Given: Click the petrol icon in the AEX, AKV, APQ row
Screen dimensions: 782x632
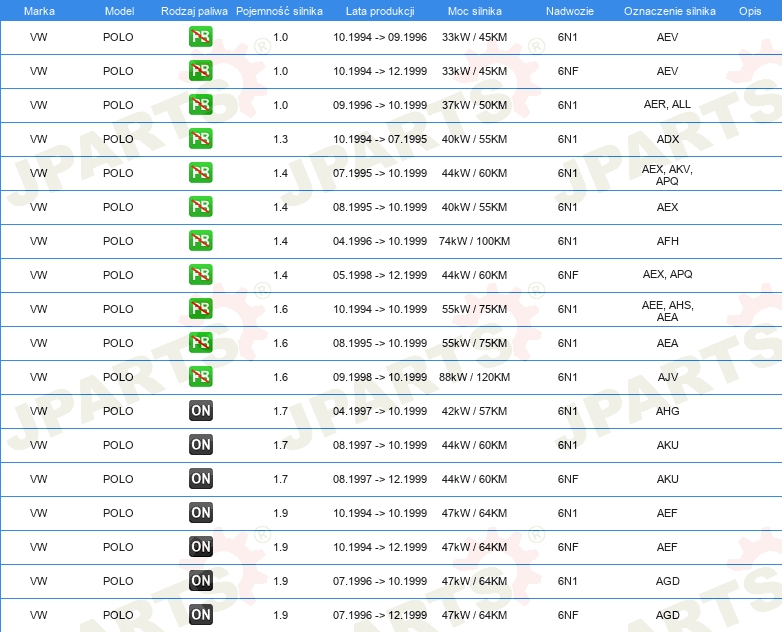Looking at the screenshot, I should 200,173.
